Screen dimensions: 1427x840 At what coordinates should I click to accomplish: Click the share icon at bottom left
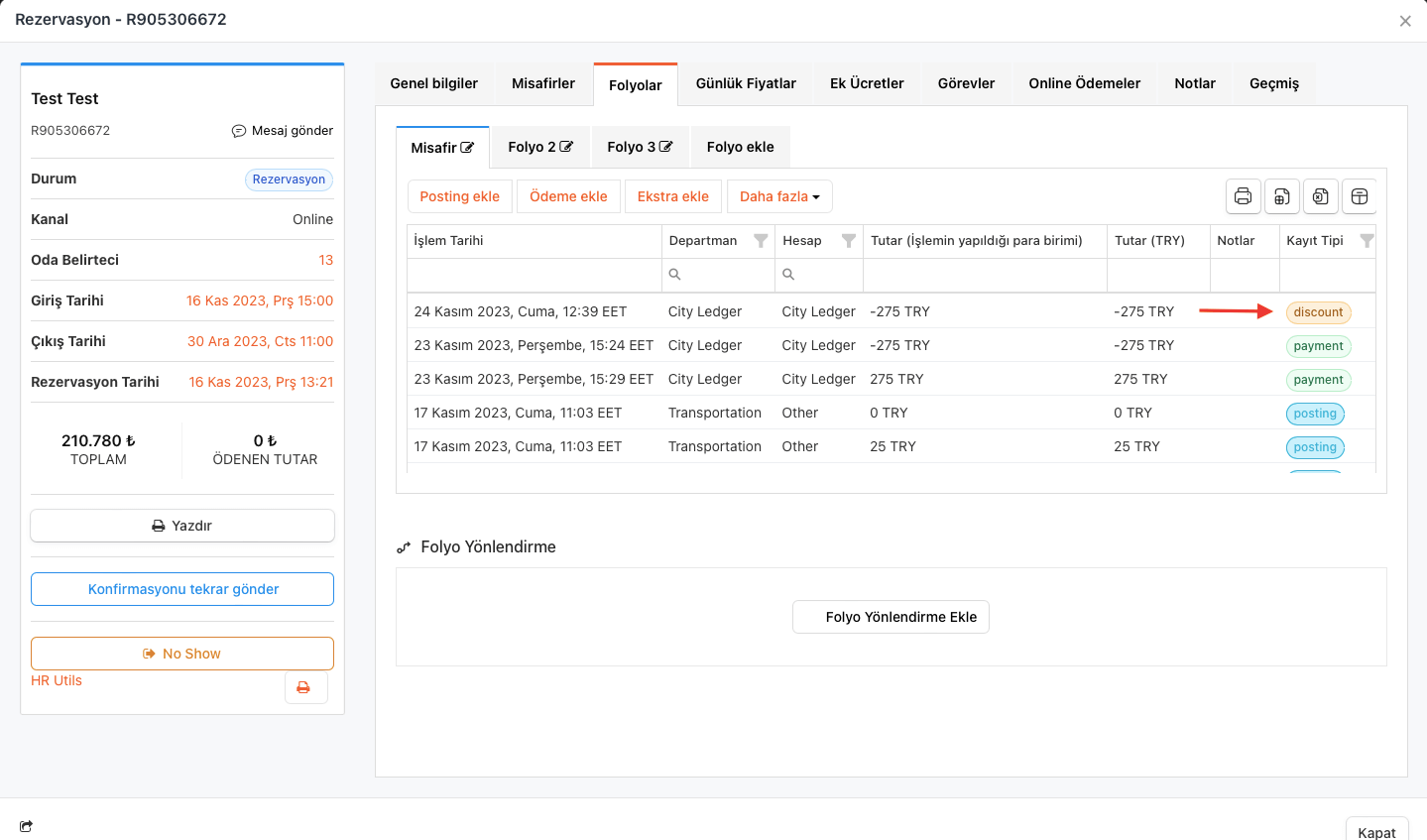pos(26,826)
